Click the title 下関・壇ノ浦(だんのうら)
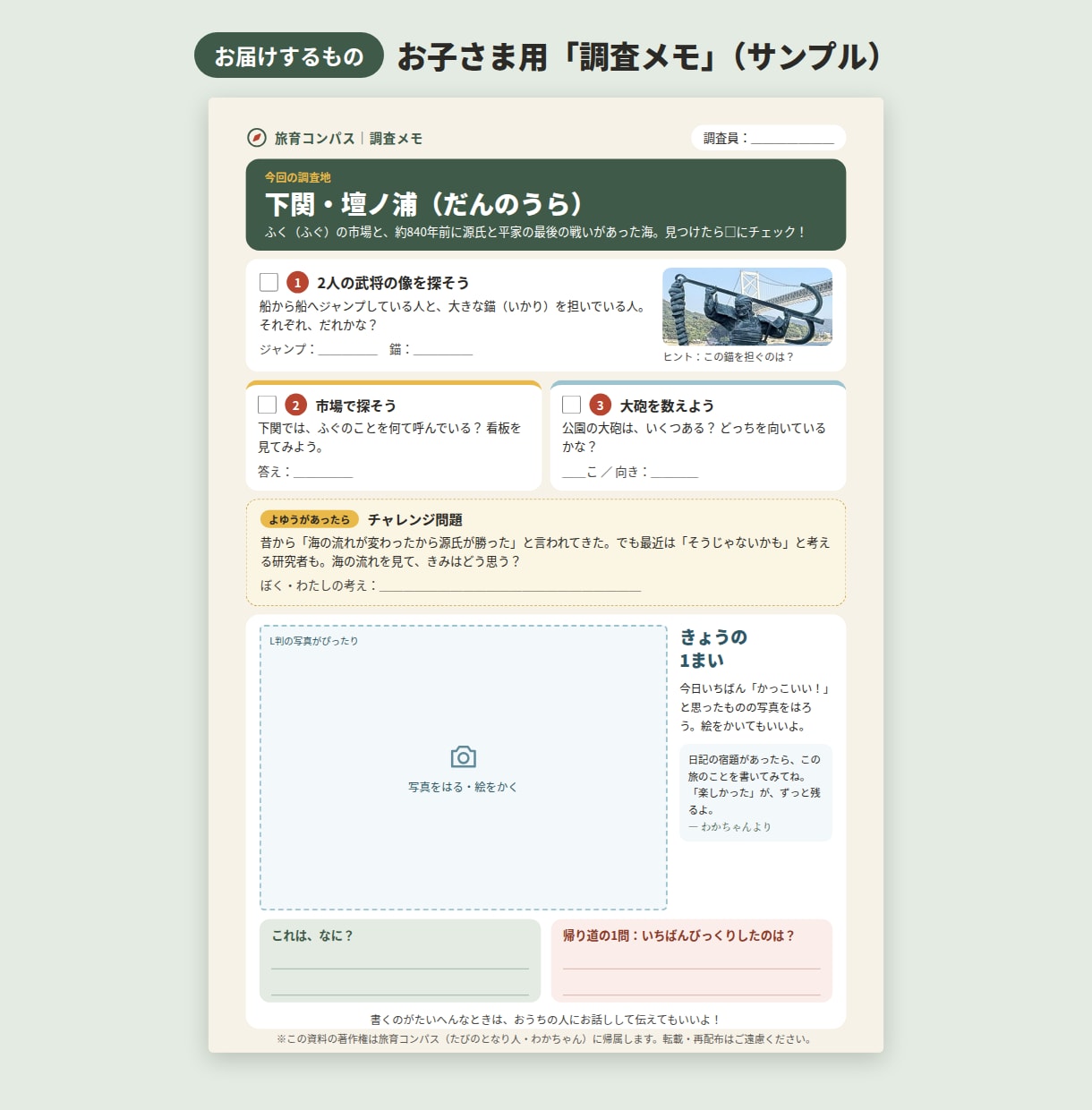Image resolution: width=1092 pixels, height=1110 pixels. (x=424, y=204)
